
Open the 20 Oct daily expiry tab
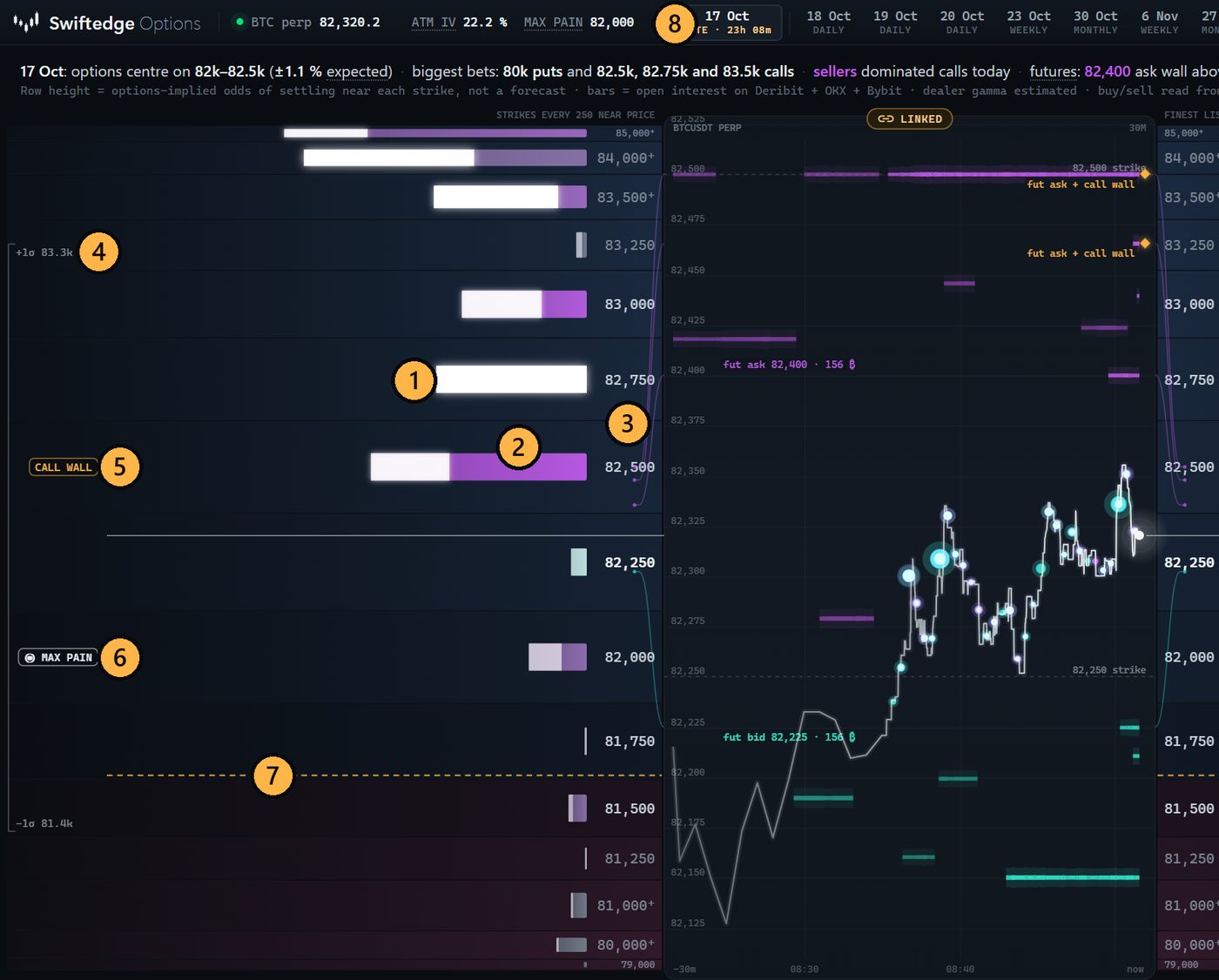[962, 23]
